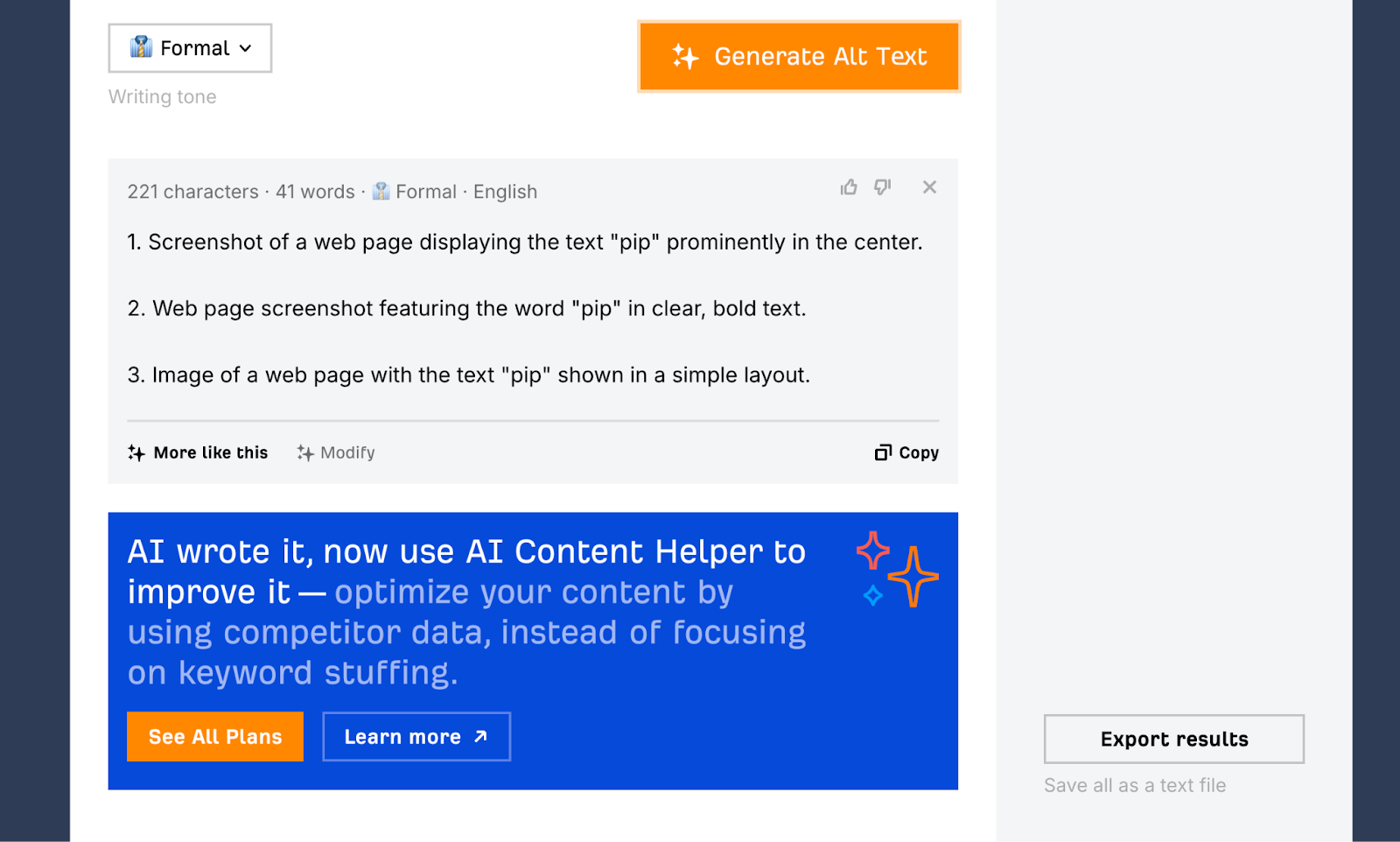Dismiss the generated result with X
This screenshot has height=842, width=1400.
[x=929, y=187]
